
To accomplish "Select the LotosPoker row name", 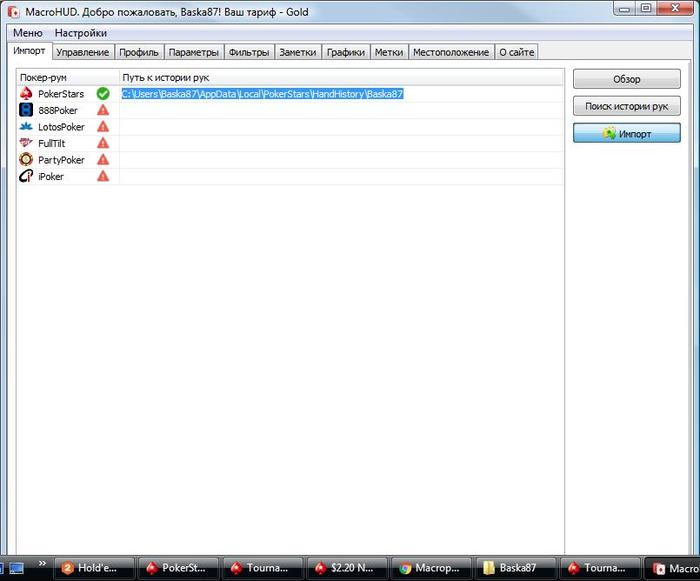I will click(61, 127).
